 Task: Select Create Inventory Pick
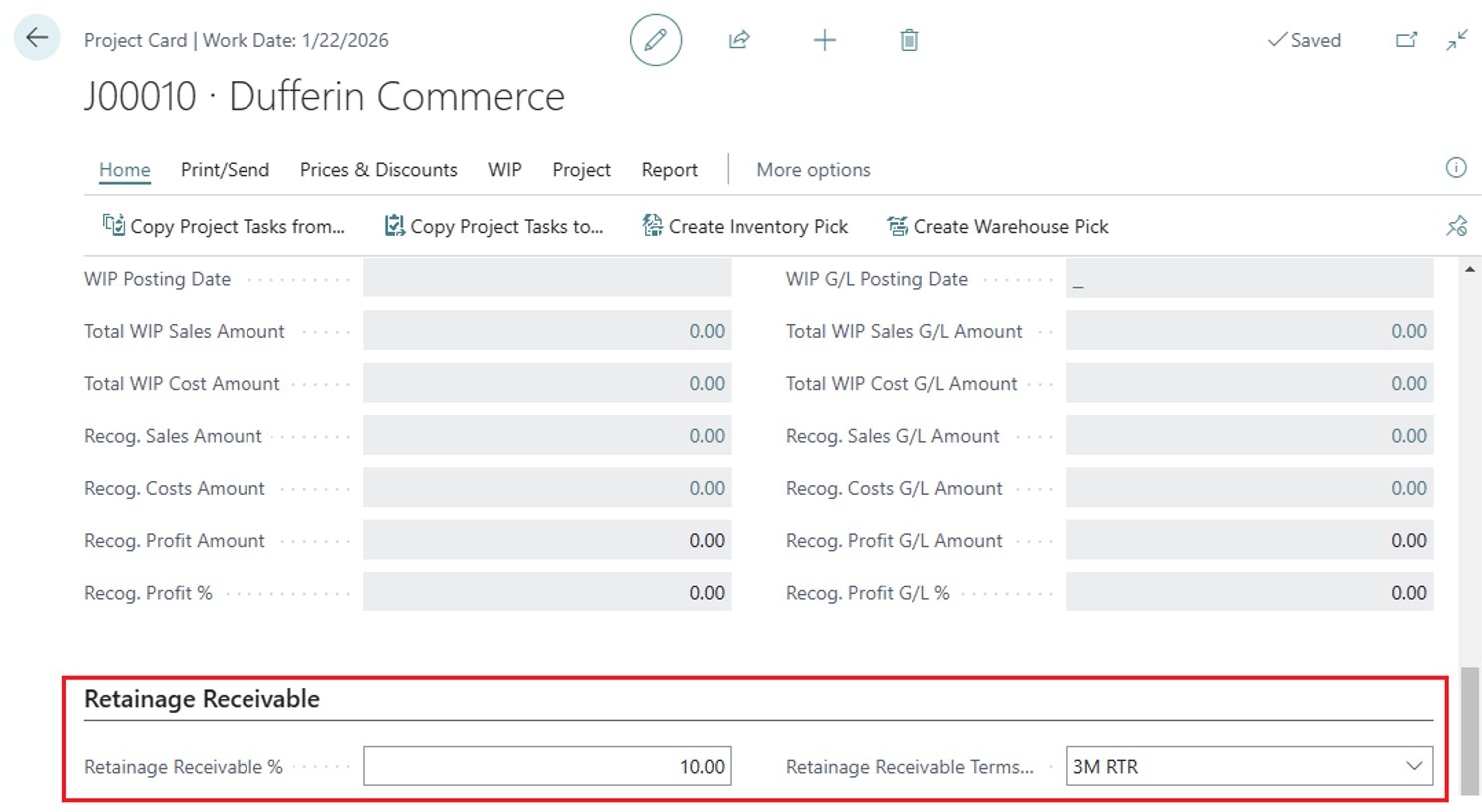click(745, 226)
